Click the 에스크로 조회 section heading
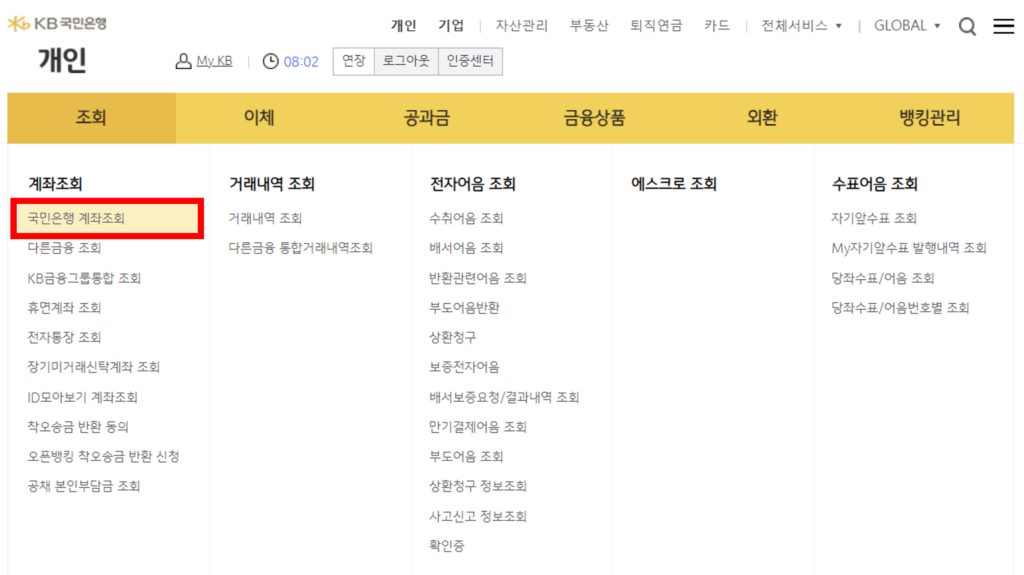This screenshot has height=575, width=1024. (673, 184)
